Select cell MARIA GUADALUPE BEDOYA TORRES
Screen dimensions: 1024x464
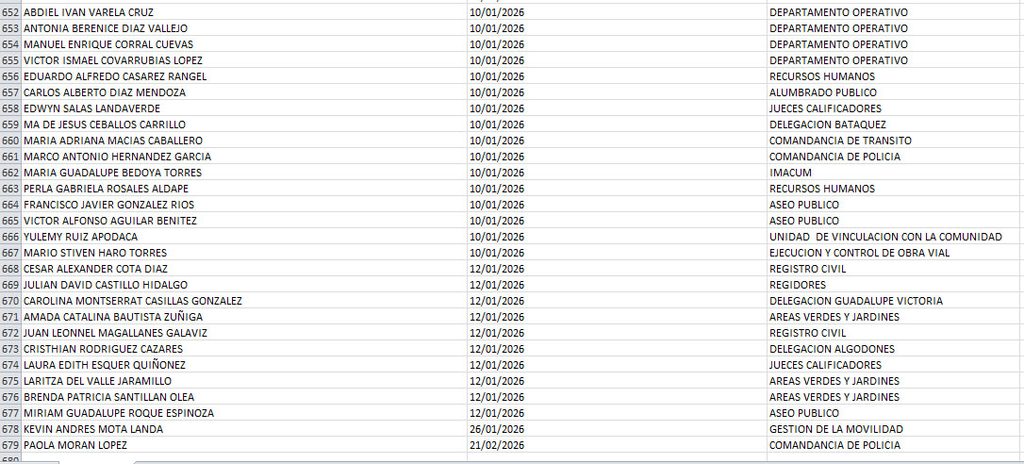244,173
